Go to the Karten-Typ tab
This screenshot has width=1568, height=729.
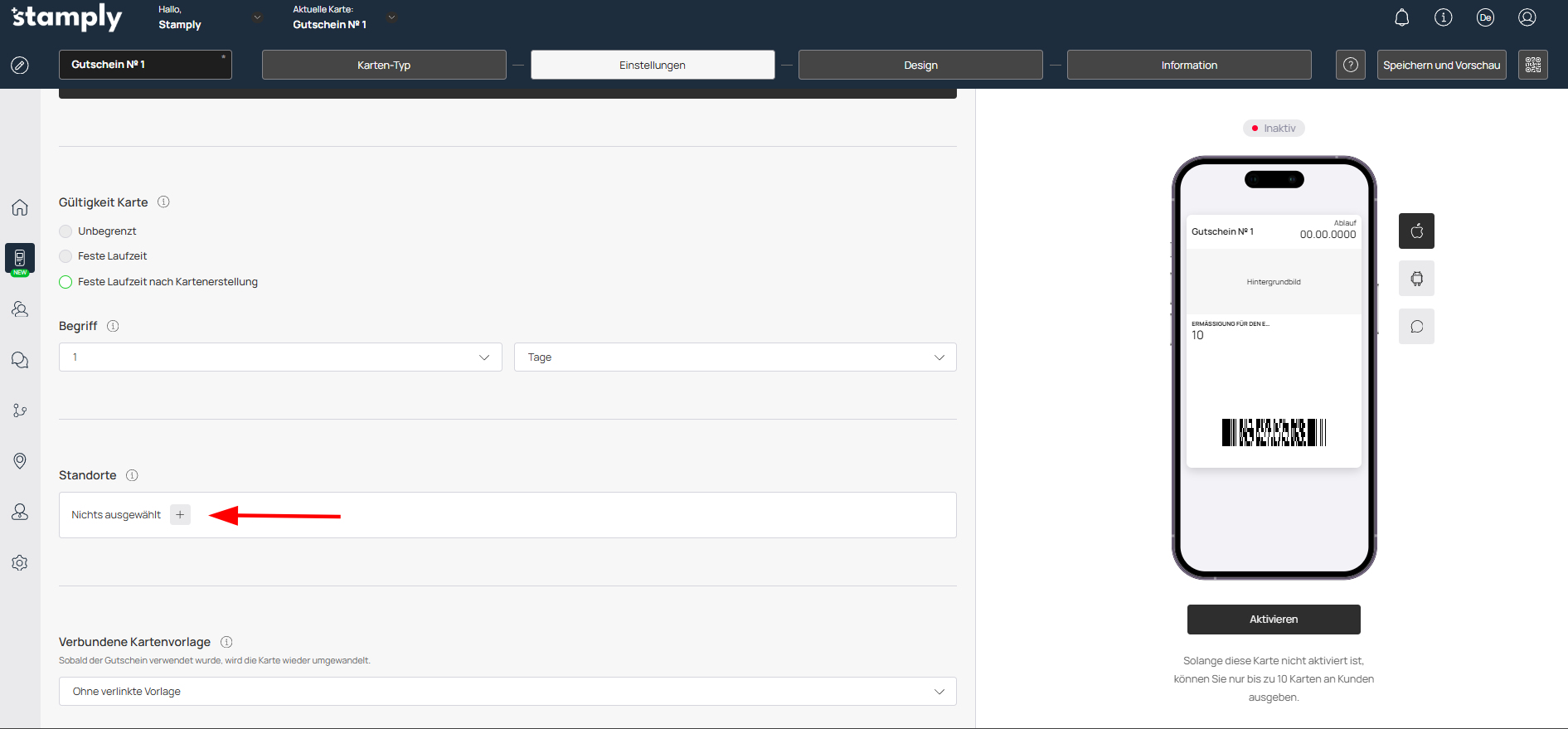[x=384, y=65]
